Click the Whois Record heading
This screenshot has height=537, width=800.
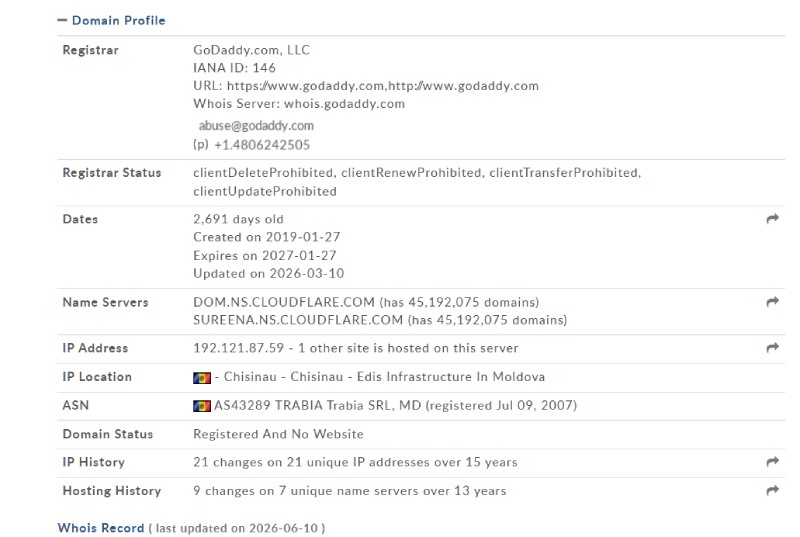(x=101, y=528)
